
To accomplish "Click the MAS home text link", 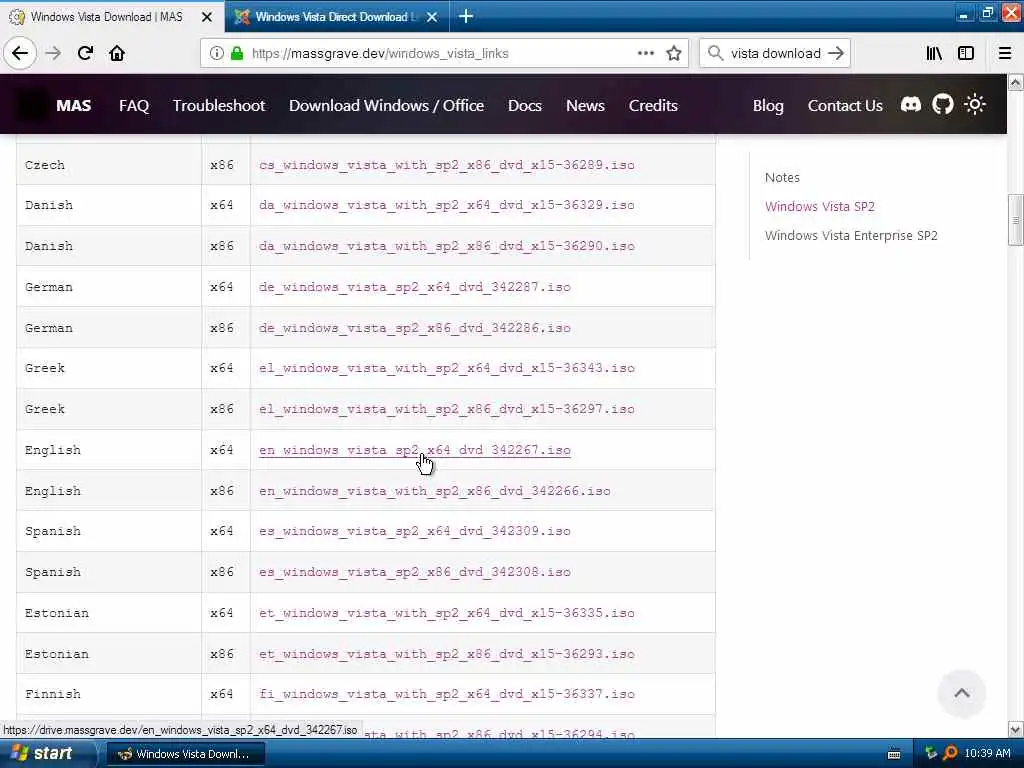I will (x=74, y=105).
